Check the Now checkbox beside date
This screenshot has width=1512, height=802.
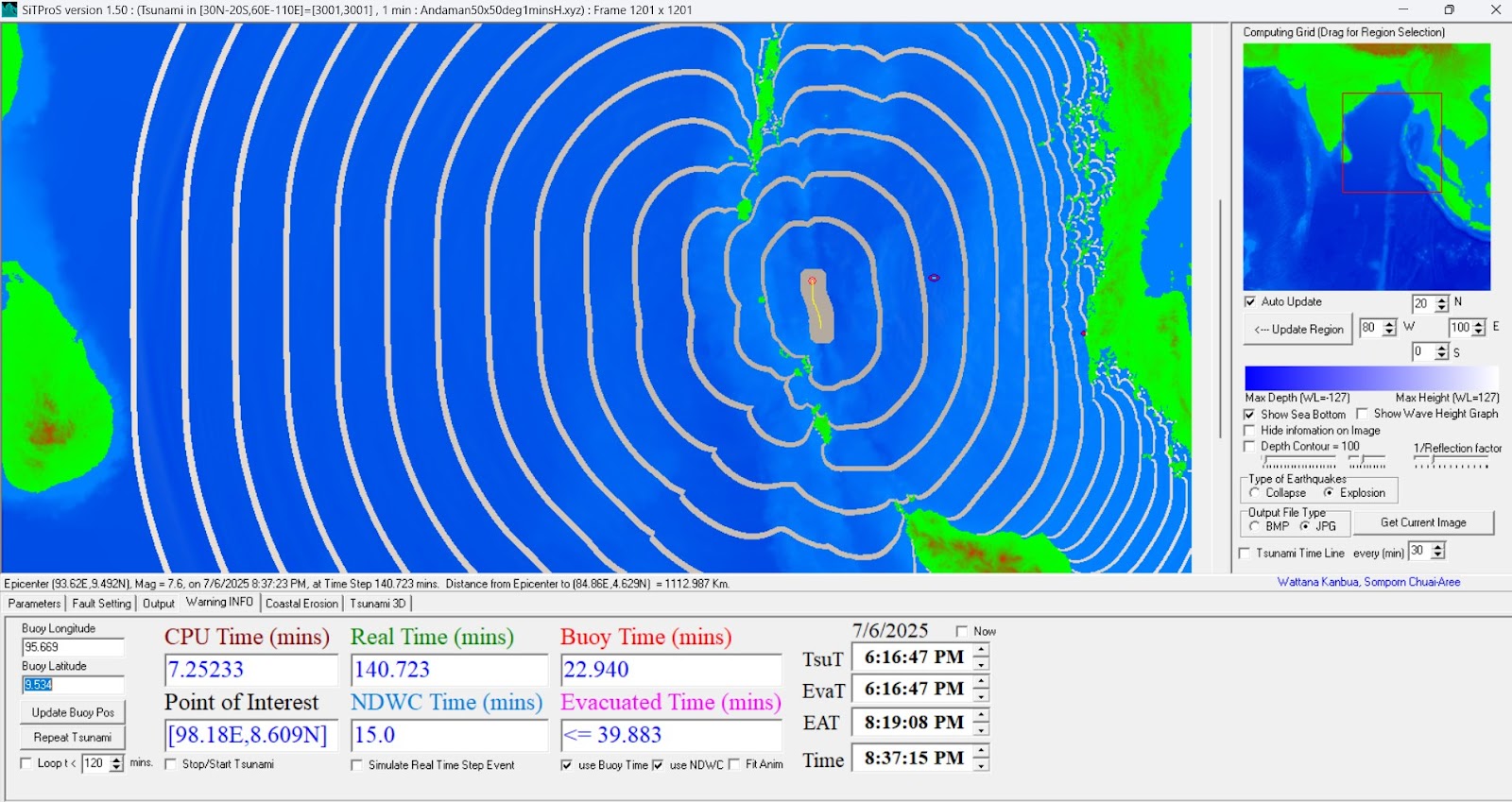point(961,631)
